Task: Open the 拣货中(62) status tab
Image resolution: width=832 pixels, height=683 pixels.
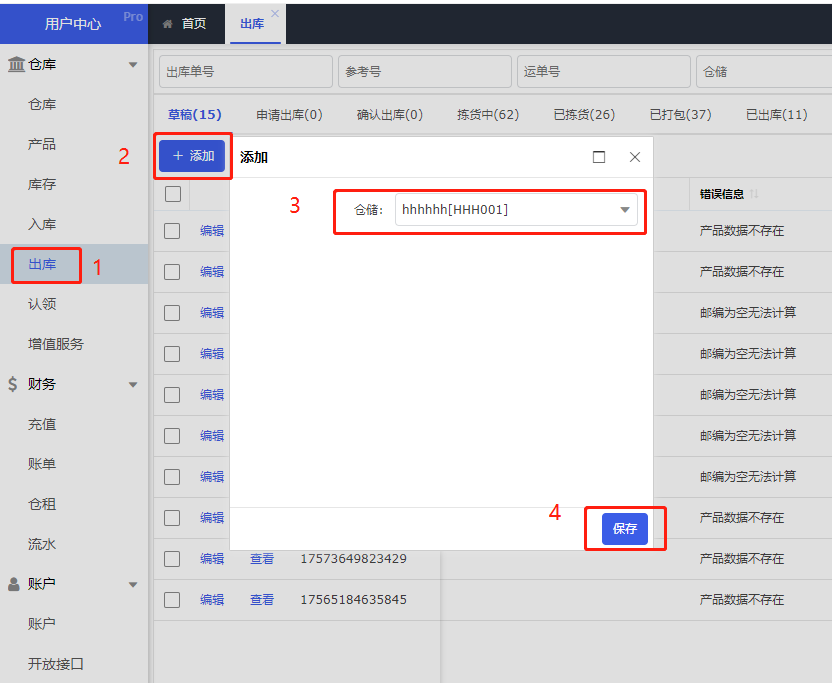Action: [x=488, y=115]
